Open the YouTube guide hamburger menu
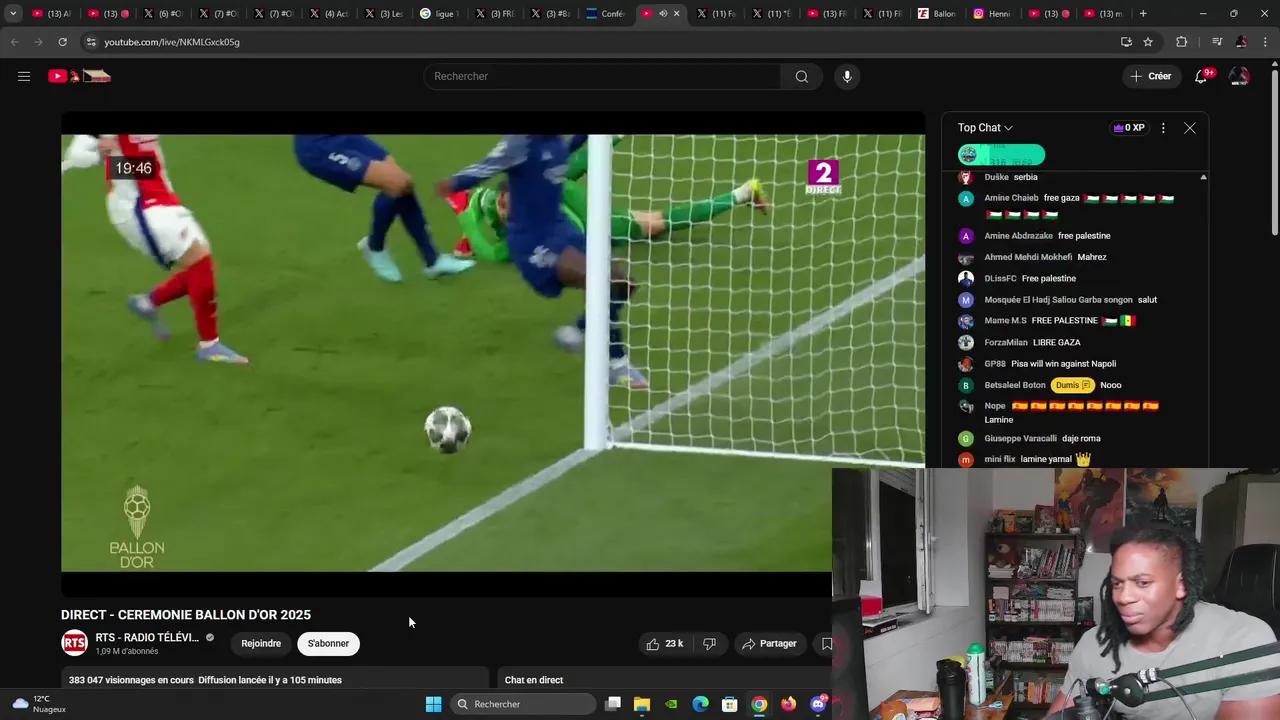The width and height of the screenshot is (1280, 720). (x=24, y=76)
